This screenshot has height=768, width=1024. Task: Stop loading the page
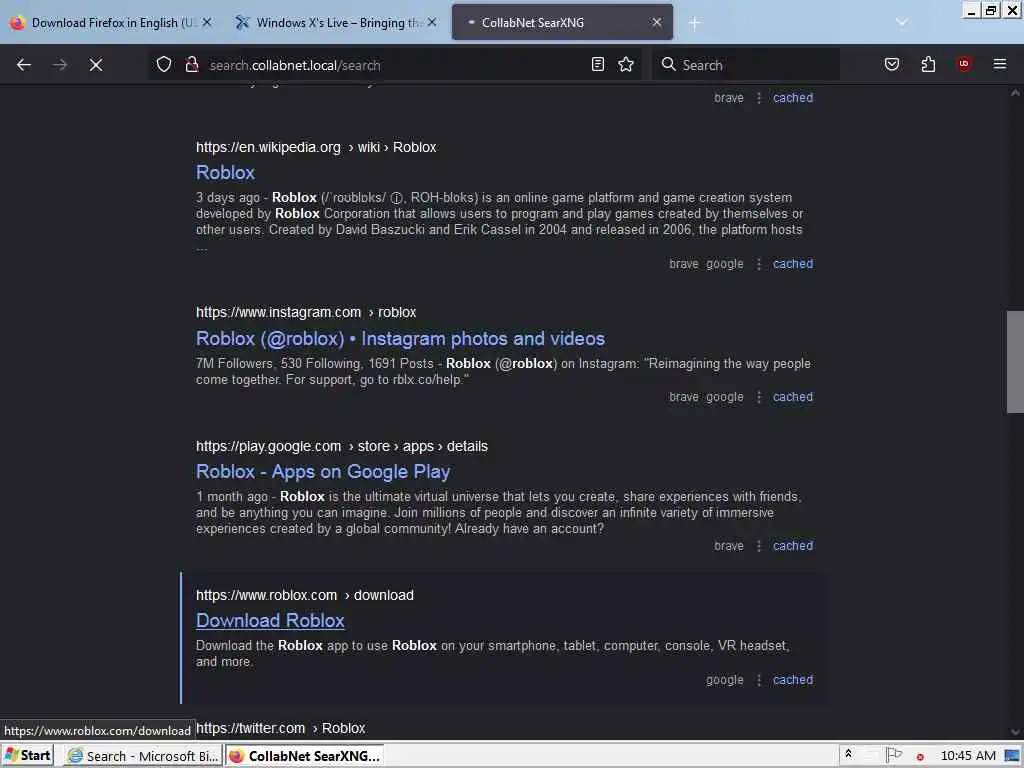96,65
